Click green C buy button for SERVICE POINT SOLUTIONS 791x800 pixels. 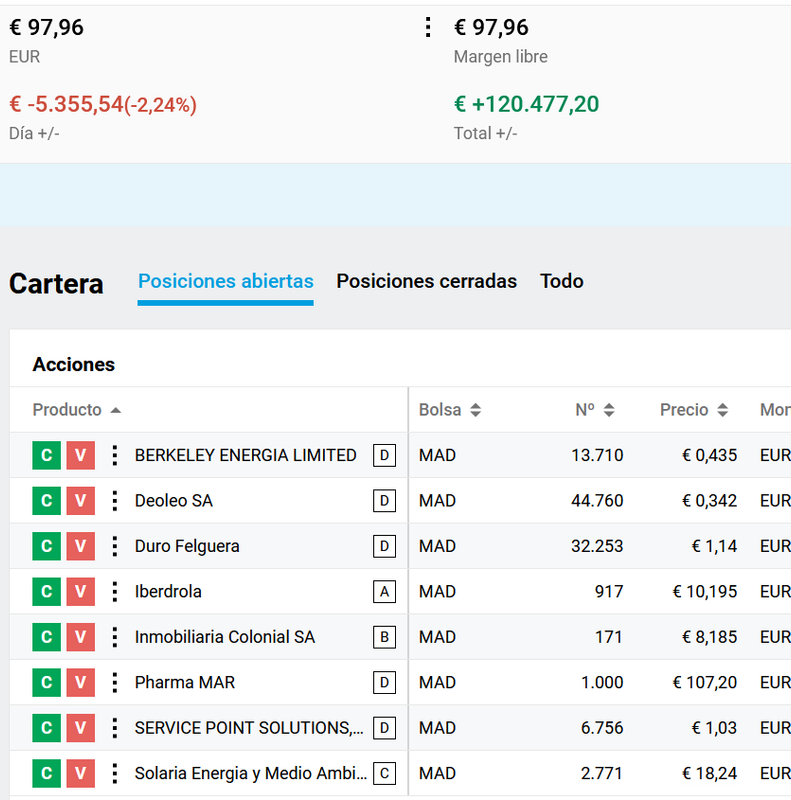(46, 728)
